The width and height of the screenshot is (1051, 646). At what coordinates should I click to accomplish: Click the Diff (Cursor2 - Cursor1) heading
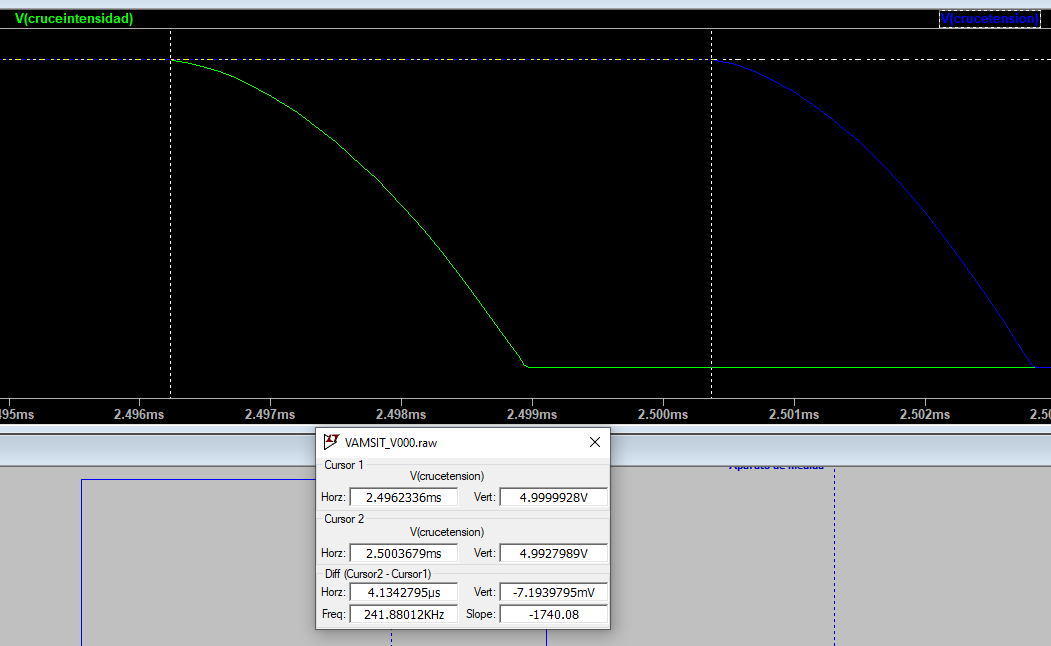click(x=378, y=574)
